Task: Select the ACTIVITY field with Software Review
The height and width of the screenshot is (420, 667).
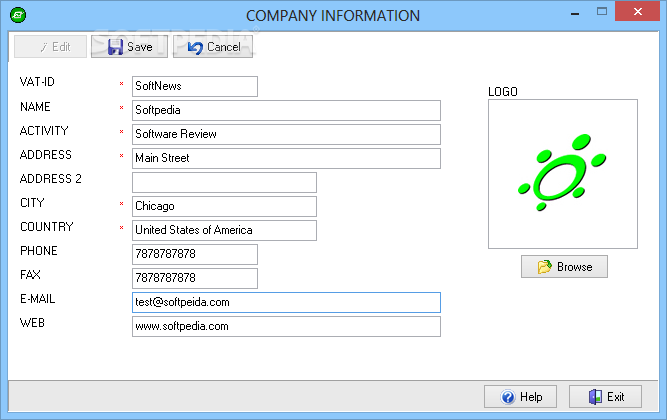Action: pos(286,134)
